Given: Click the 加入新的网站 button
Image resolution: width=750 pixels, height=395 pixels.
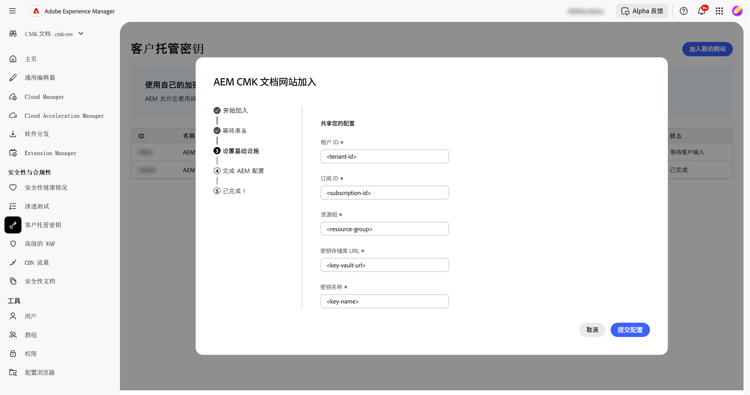Looking at the screenshot, I should click(x=707, y=49).
